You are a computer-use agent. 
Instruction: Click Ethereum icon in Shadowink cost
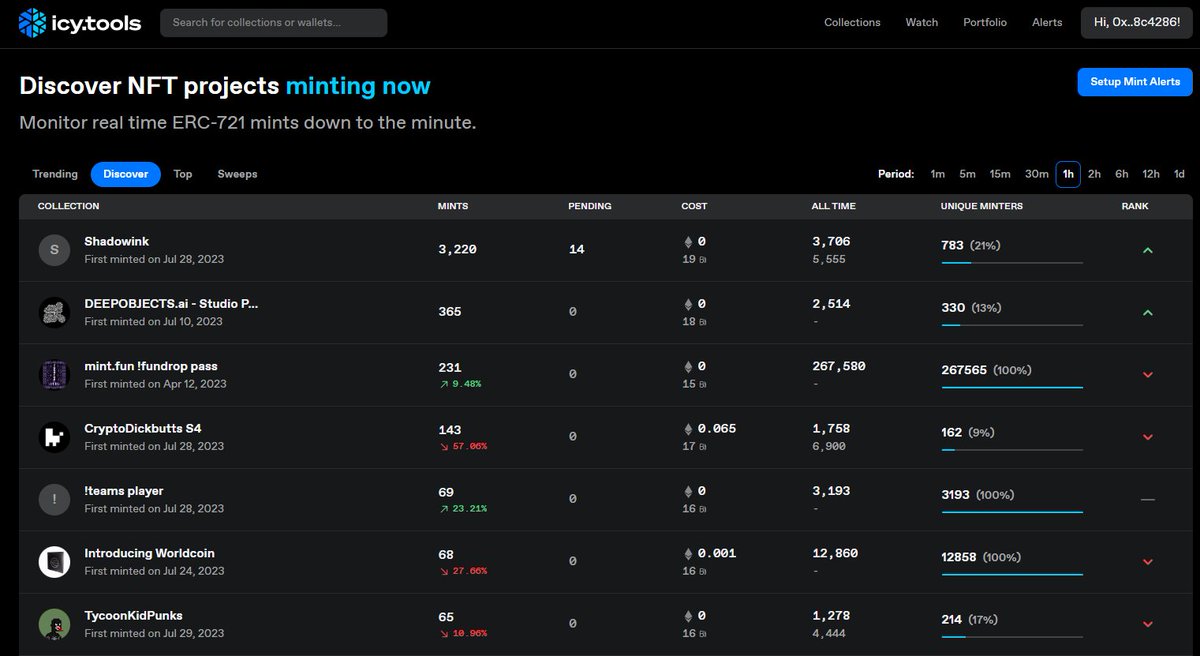687,241
